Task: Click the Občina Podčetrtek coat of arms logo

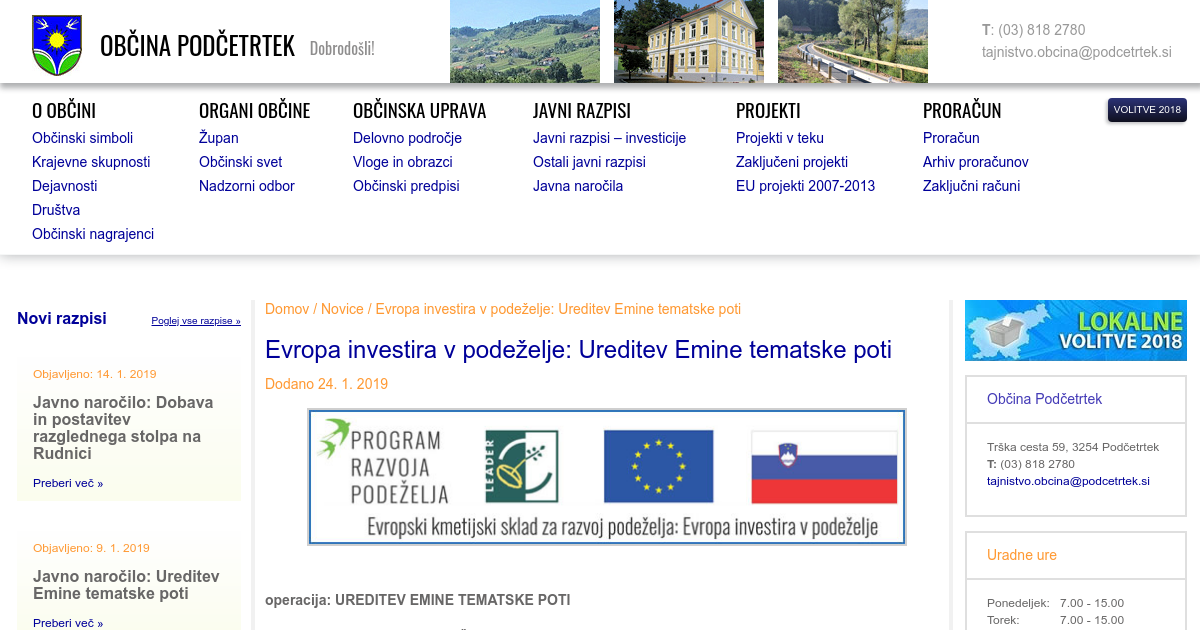Action: pos(56,45)
